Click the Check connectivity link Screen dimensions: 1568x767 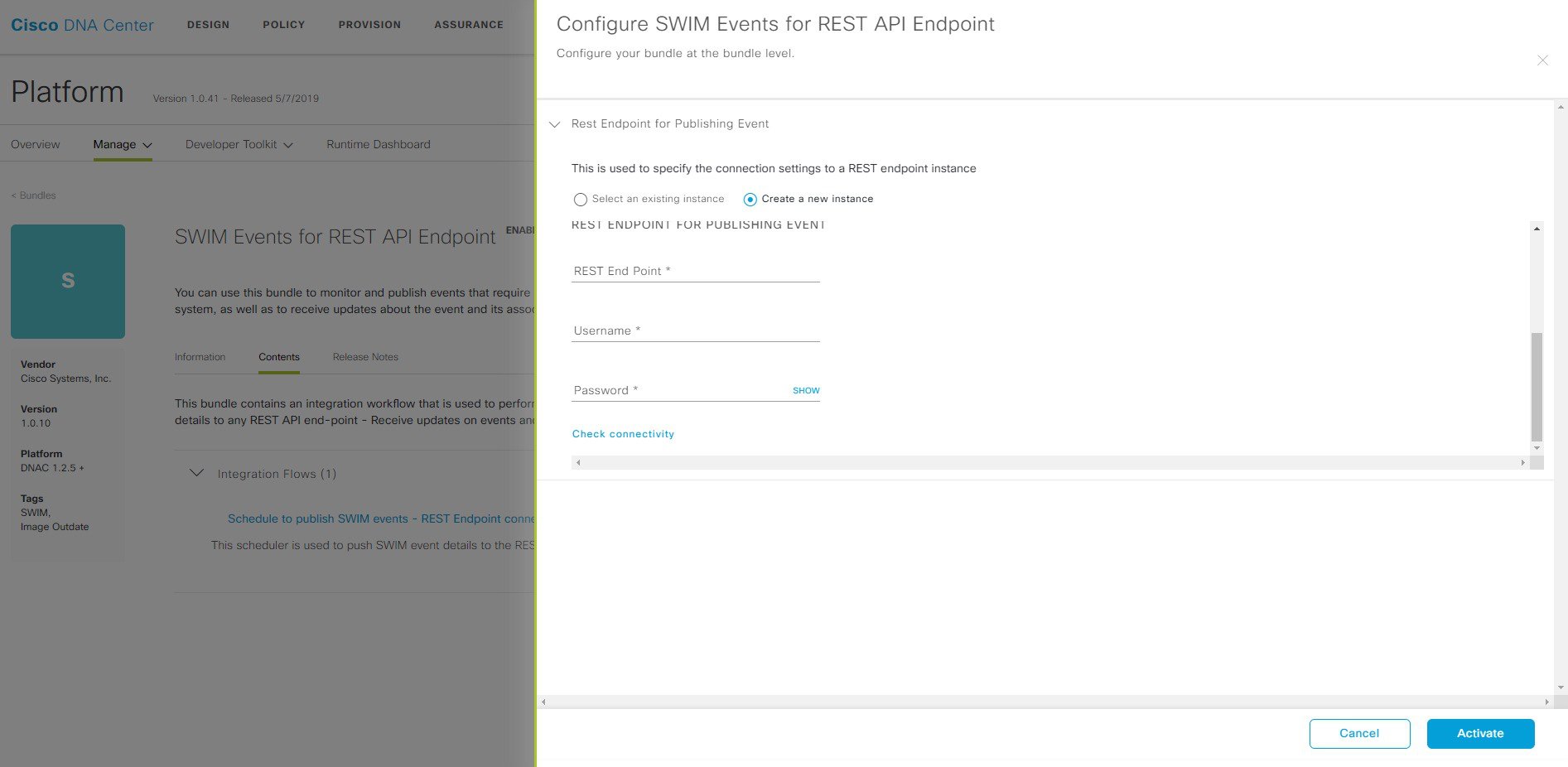(623, 434)
